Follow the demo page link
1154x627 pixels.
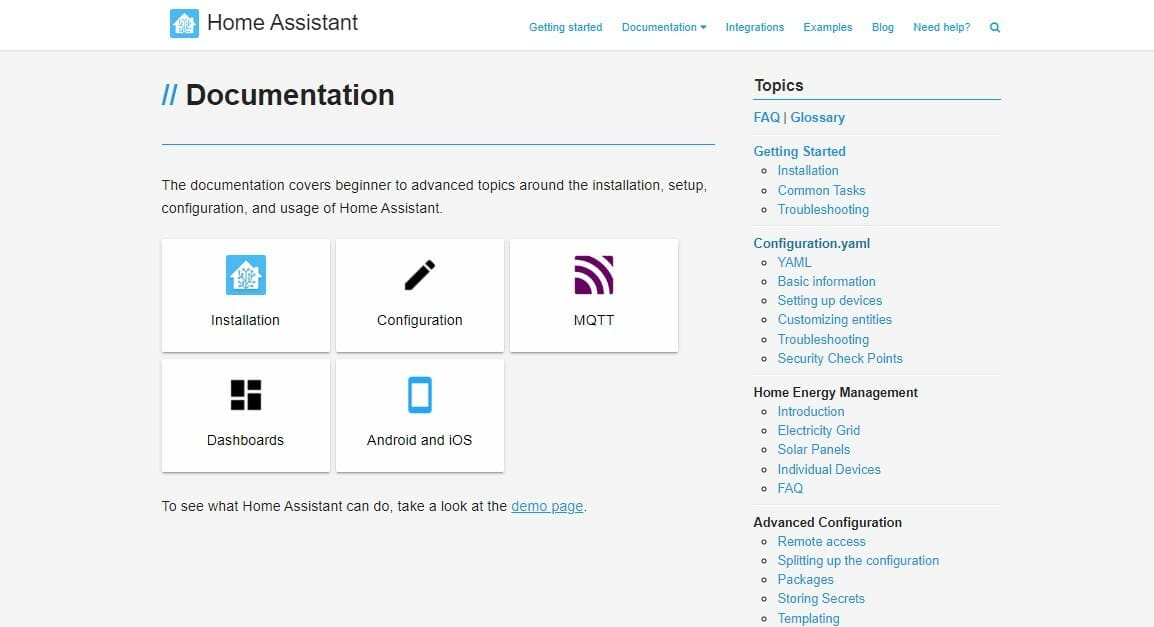[547, 506]
